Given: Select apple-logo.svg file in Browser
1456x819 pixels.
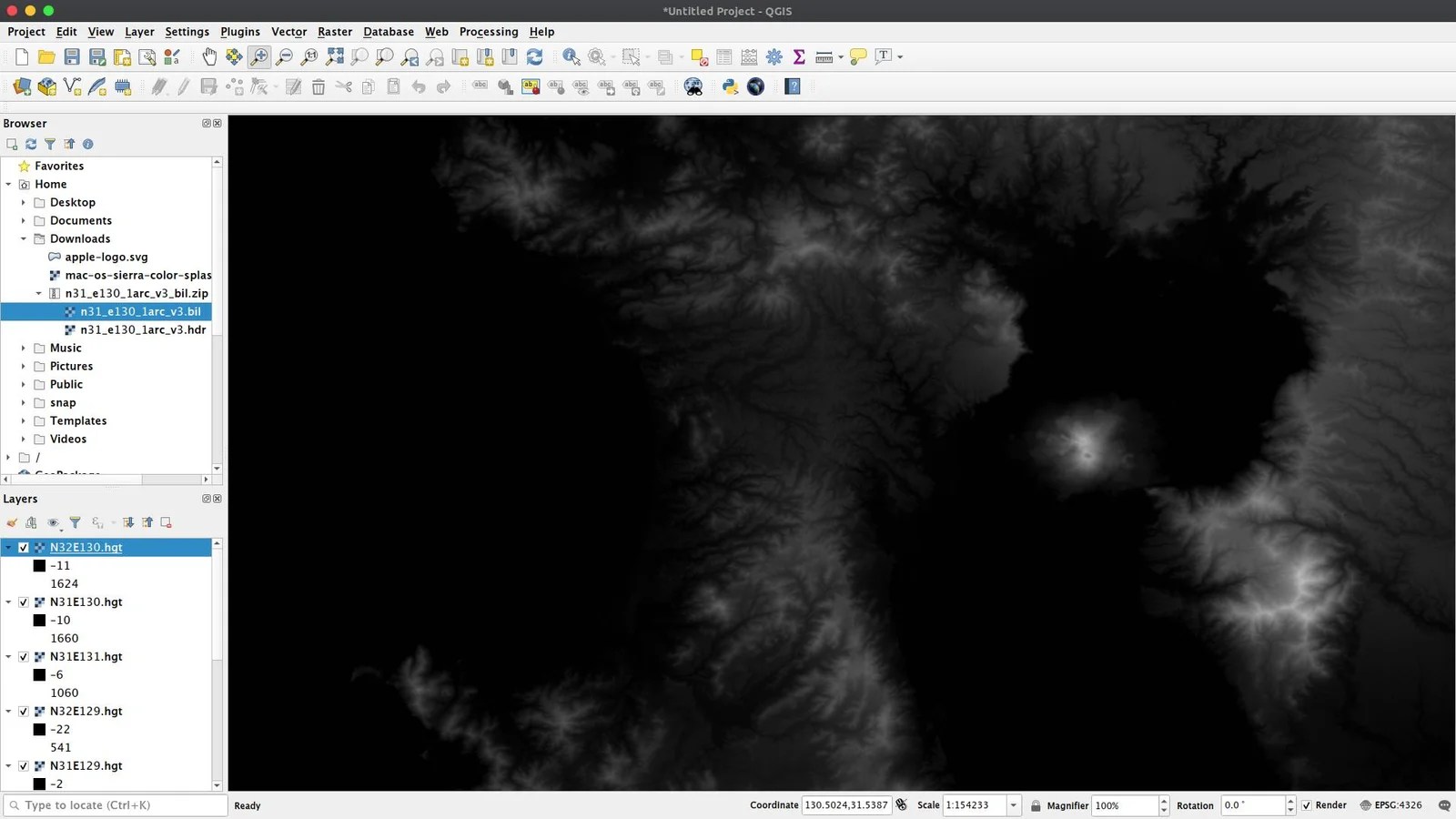Looking at the screenshot, I should tap(106, 257).
